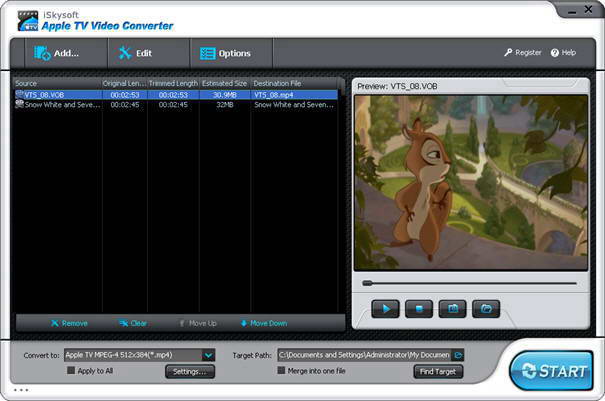Click the Destination File column header

pyautogui.click(x=295, y=83)
